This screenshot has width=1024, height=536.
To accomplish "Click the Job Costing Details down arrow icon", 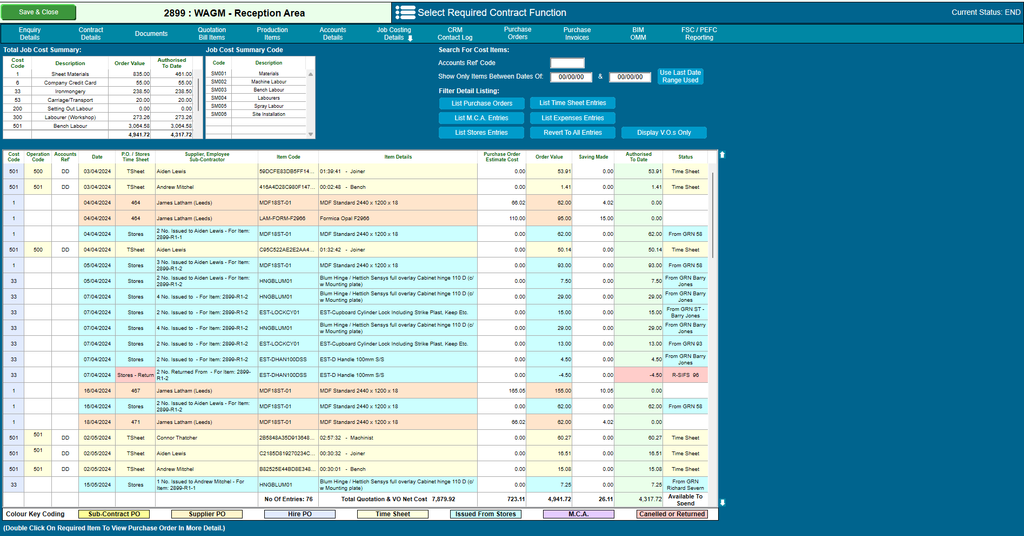I will tap(410, 39).
